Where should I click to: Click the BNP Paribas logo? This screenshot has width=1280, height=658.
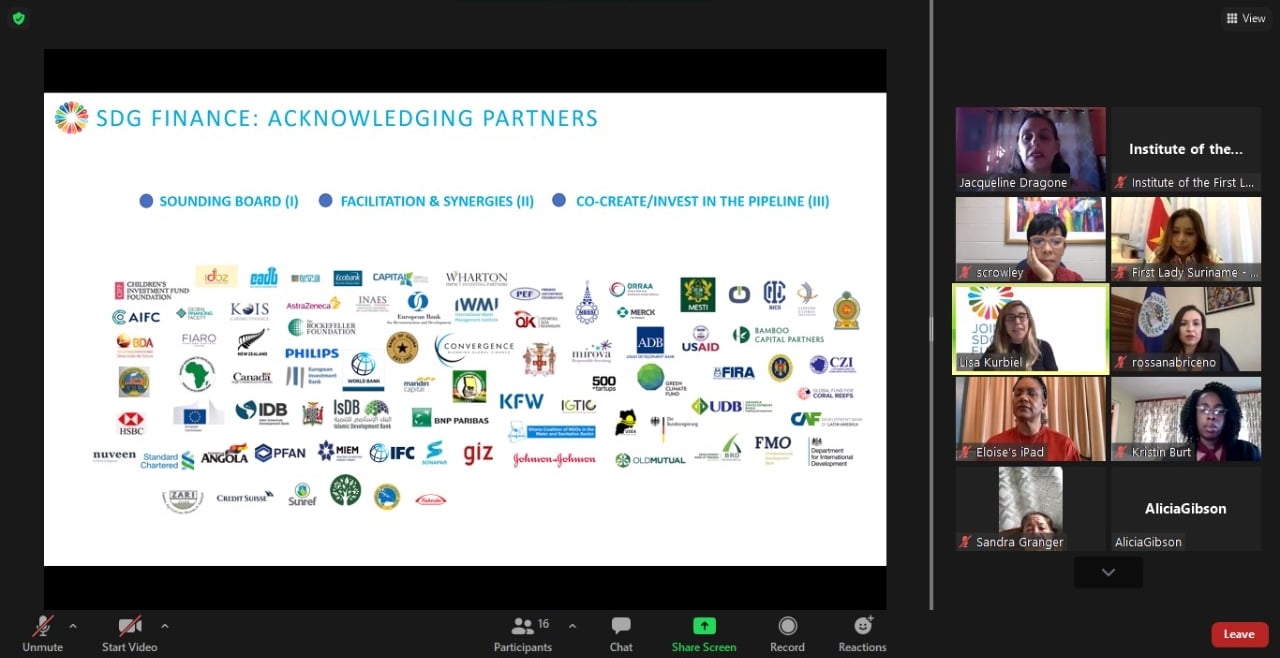point(450,419)
